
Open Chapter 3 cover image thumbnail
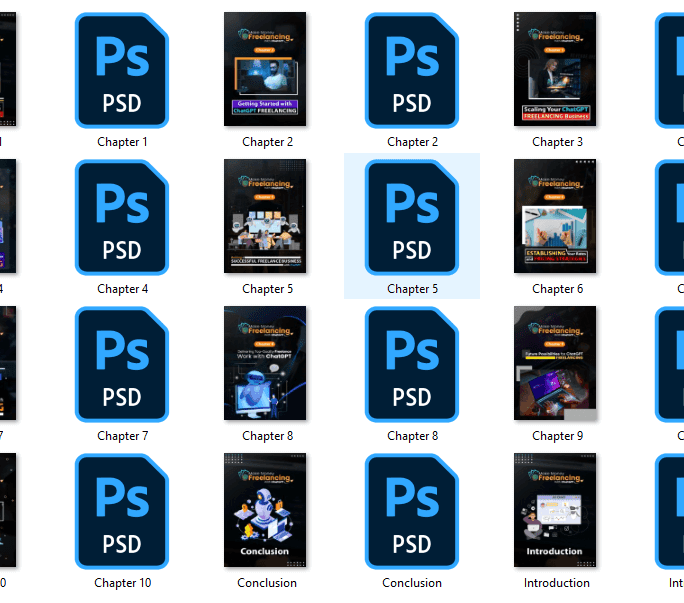click(555, 69)
